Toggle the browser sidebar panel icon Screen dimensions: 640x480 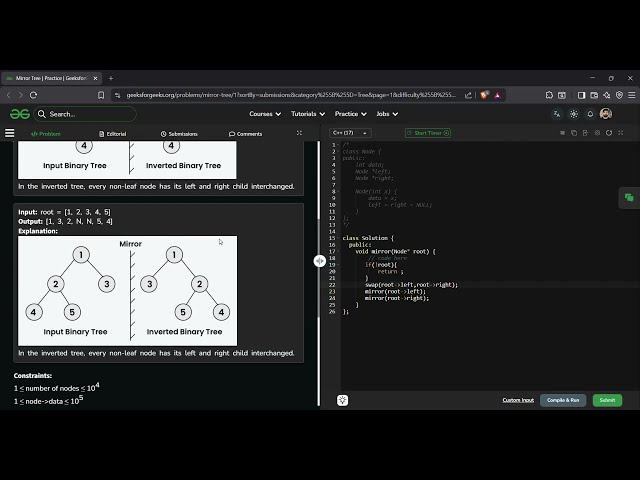pos(582,95)
